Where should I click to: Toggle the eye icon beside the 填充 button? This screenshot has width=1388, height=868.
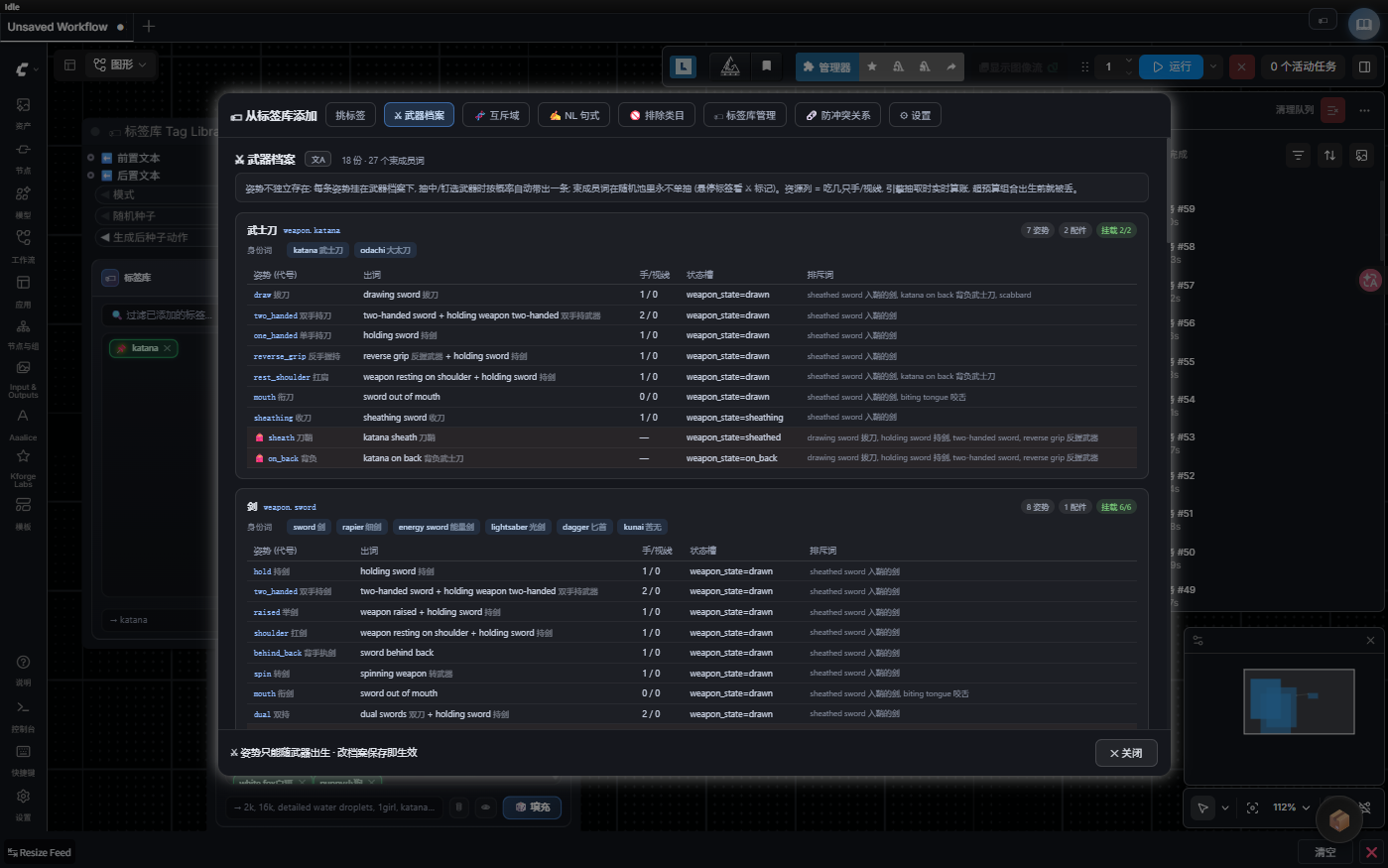[x=486, y=807]
